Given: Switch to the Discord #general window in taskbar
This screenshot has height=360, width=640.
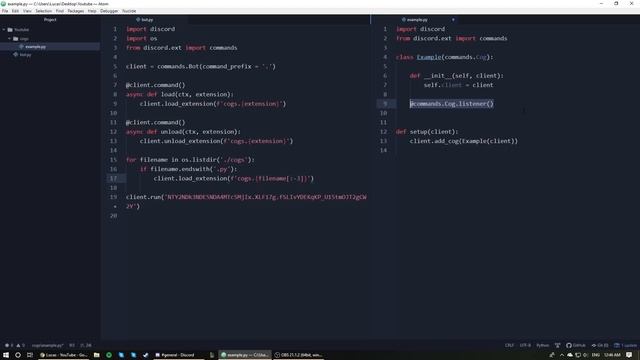Looking at the screenshot, I should (178, 355).
